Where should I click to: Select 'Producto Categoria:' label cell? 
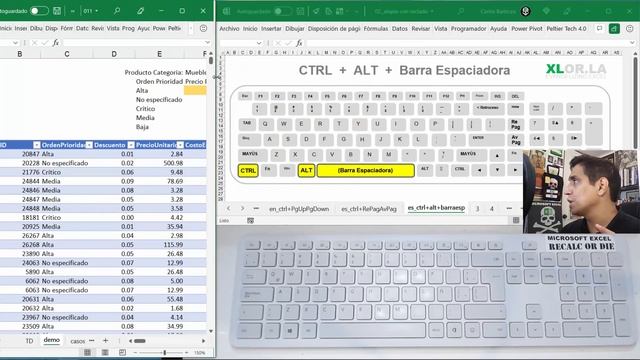(153, 72)
